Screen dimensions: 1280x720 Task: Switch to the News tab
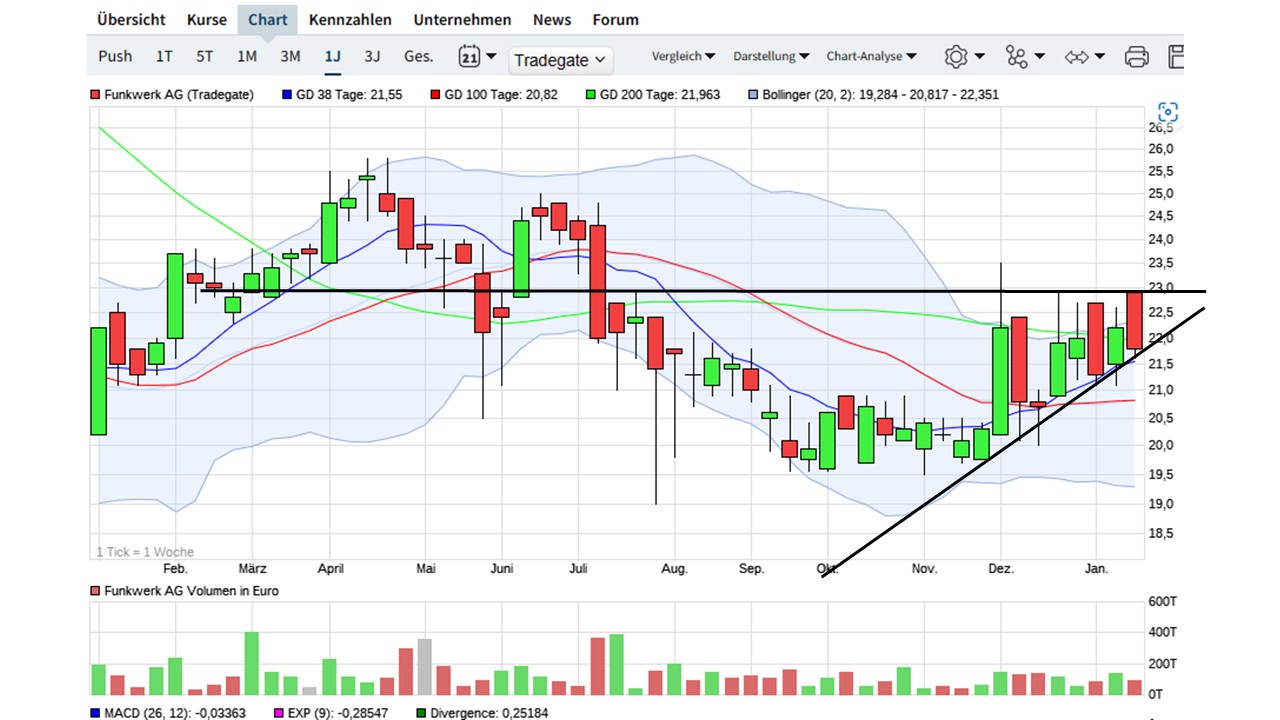pos(552,20)
